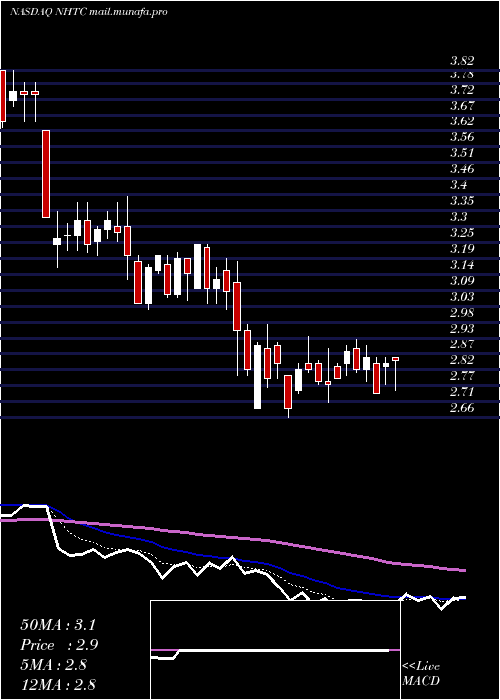Screen dimensions: 500x700
Task: Click the 3.72 price axis label
Action: (x=462, y=90)
